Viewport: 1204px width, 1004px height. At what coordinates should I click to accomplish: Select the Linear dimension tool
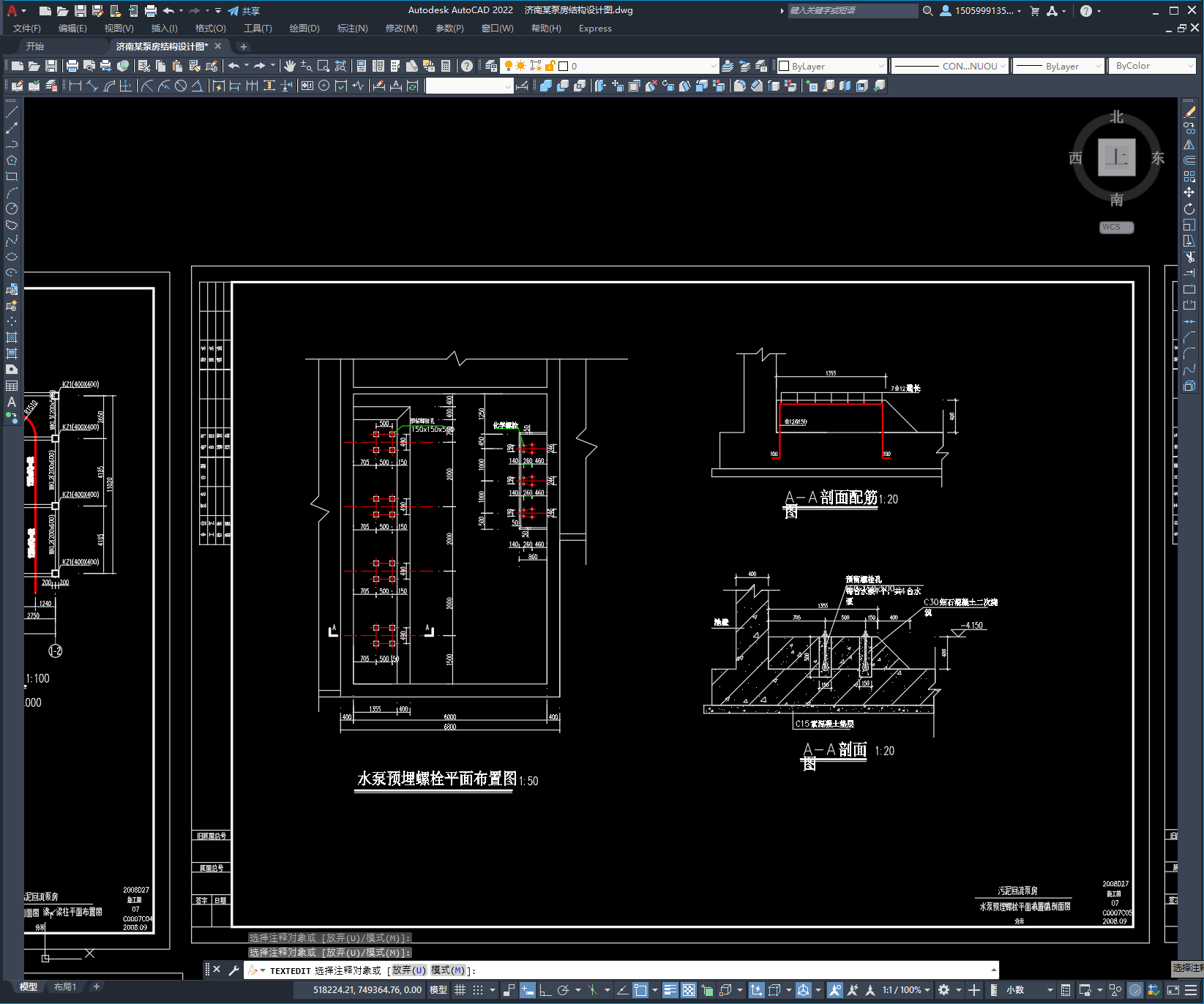coord(75,86)
